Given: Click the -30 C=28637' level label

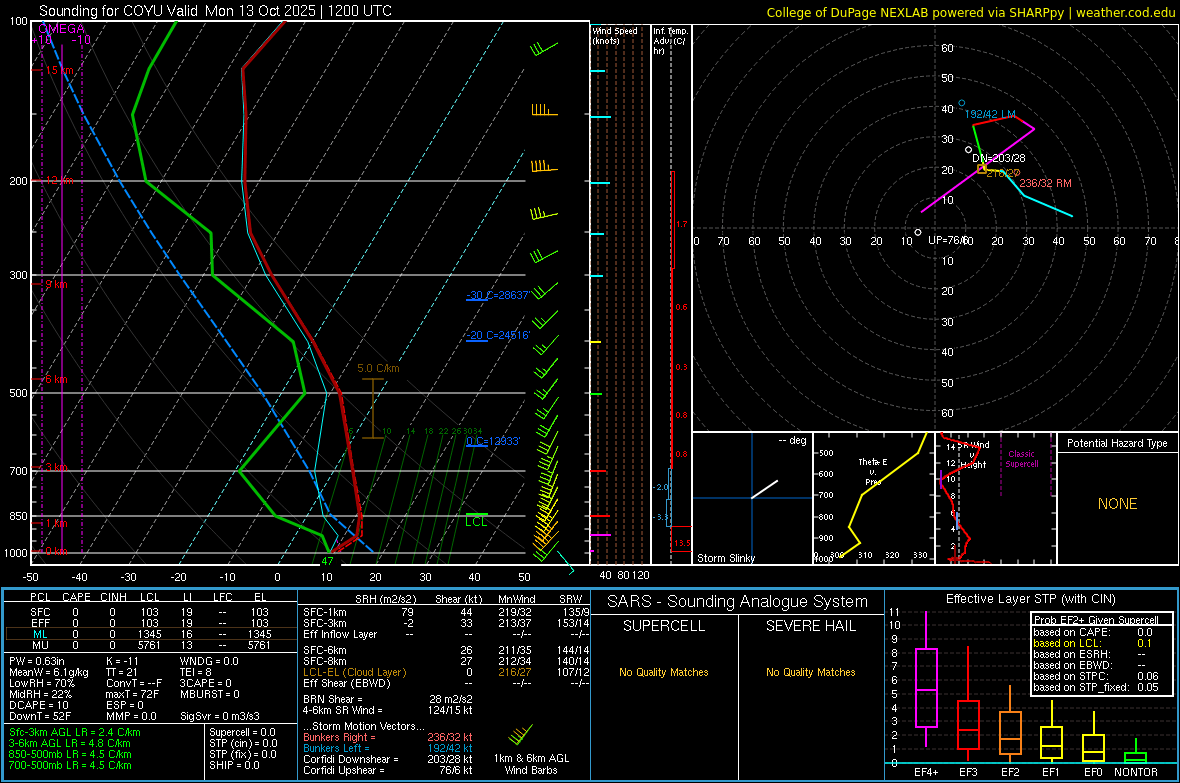Looking at the screenshot, I should [x=497, y=295].
